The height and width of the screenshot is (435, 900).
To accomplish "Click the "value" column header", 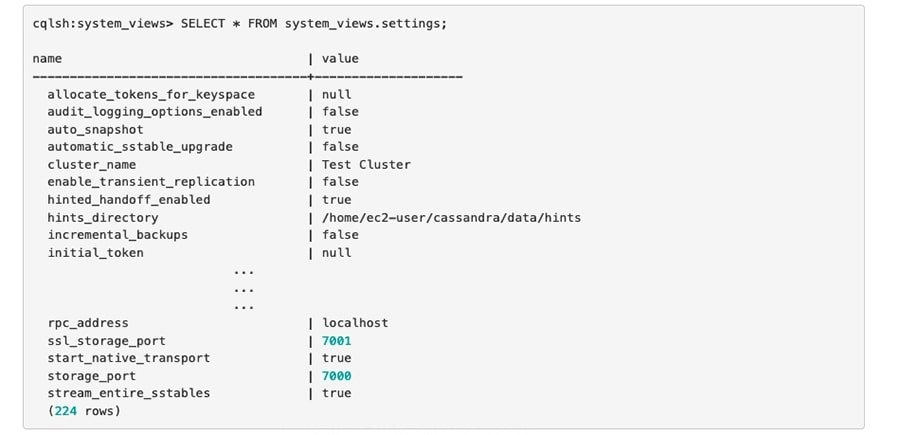I will point(340,59).
